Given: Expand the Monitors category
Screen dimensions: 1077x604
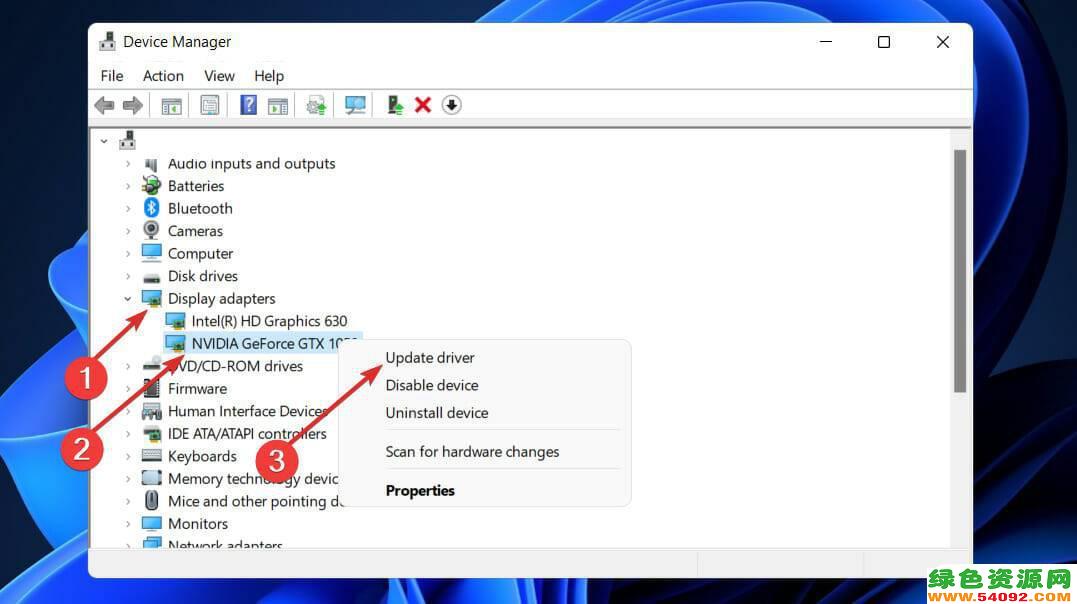Looking at the screenshot, I should coord(128,524).
